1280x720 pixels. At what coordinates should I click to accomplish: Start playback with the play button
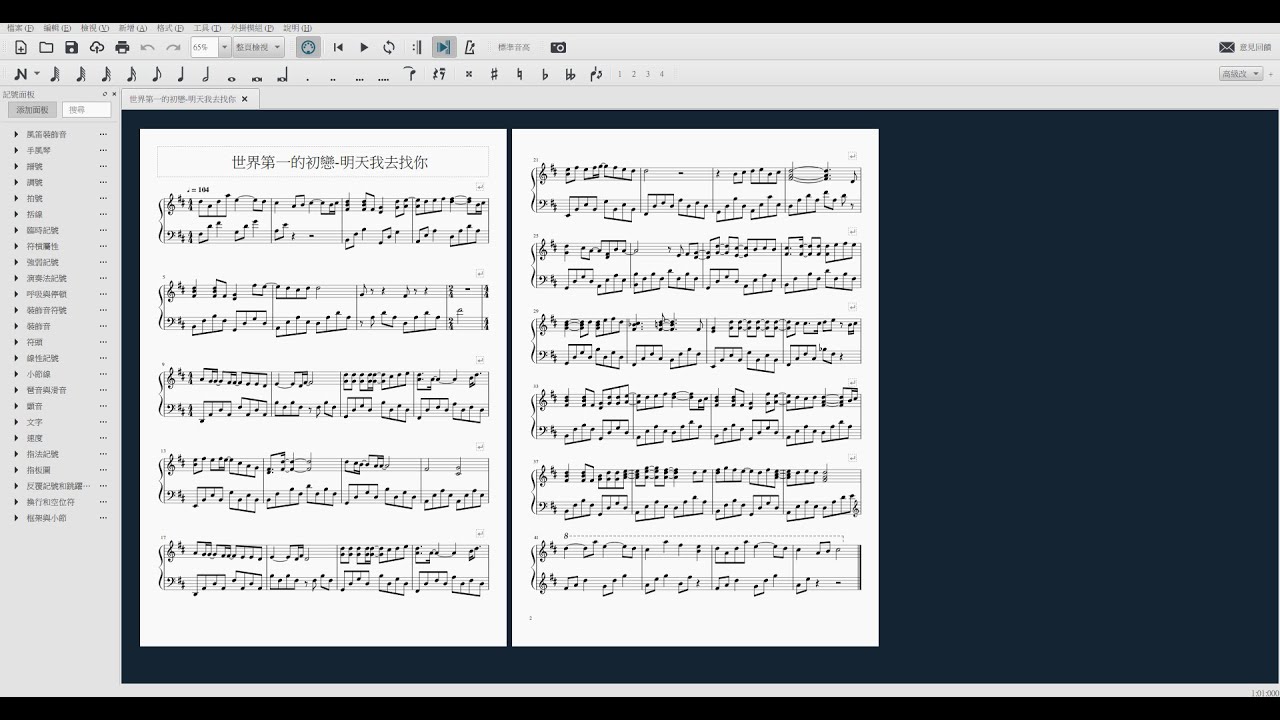tap(364, 47)
